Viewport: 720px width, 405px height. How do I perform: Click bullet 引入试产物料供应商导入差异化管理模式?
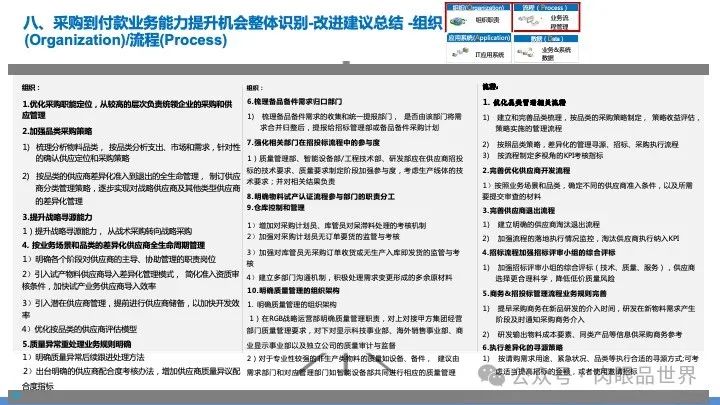[x=131, y=280]
